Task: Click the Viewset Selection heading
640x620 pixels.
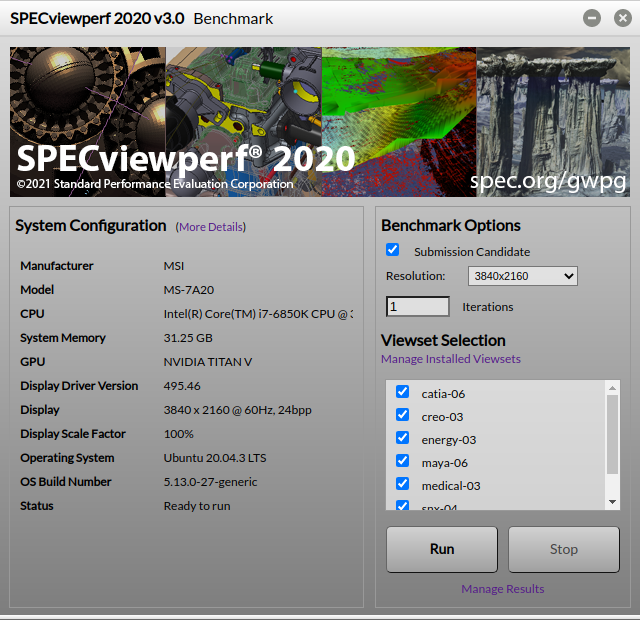Action: click(x=443, y=340)
